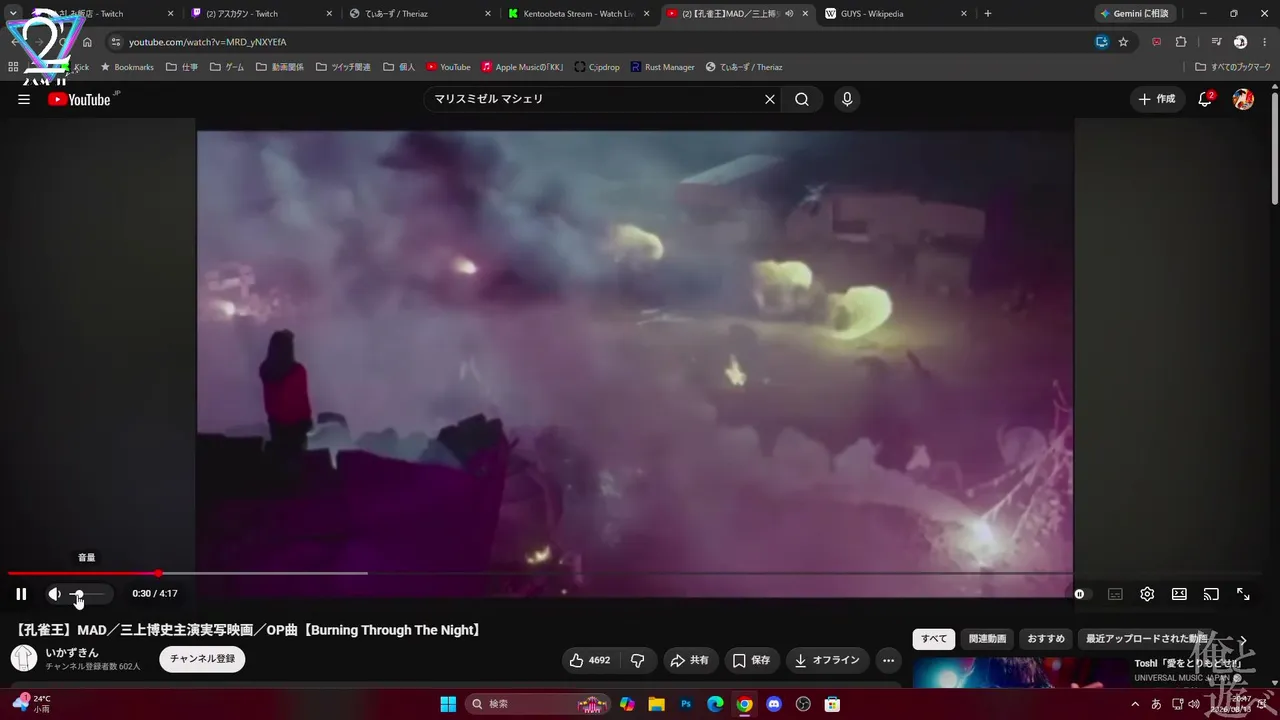The height and width of the screenshot is (720, 1280).
Task: Subscribe with the チャンネル登録 button
Action: click(x=202, y=659)
